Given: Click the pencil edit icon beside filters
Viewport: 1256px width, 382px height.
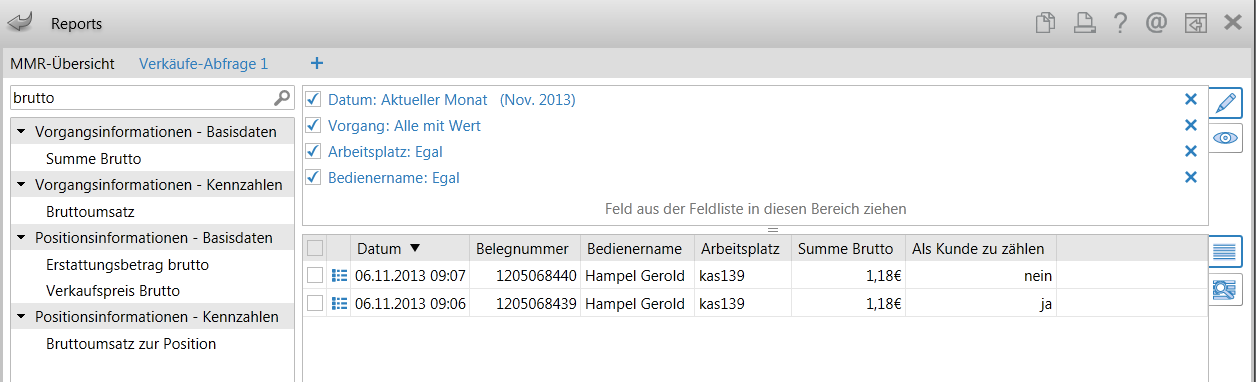Looking at the screenshot, I should [x=1227, y=102].
